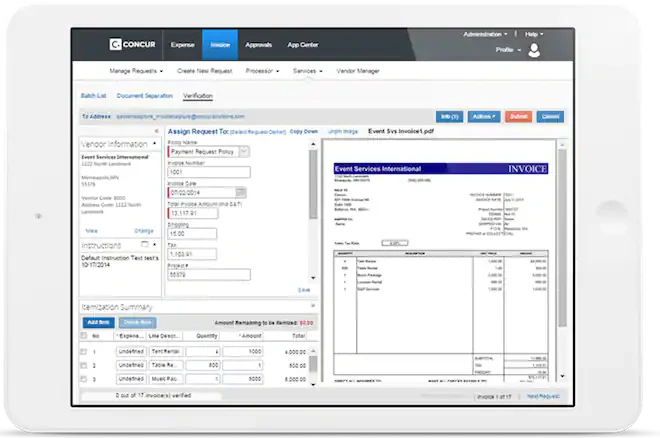Click the Add Item button

tap(98, 323)
